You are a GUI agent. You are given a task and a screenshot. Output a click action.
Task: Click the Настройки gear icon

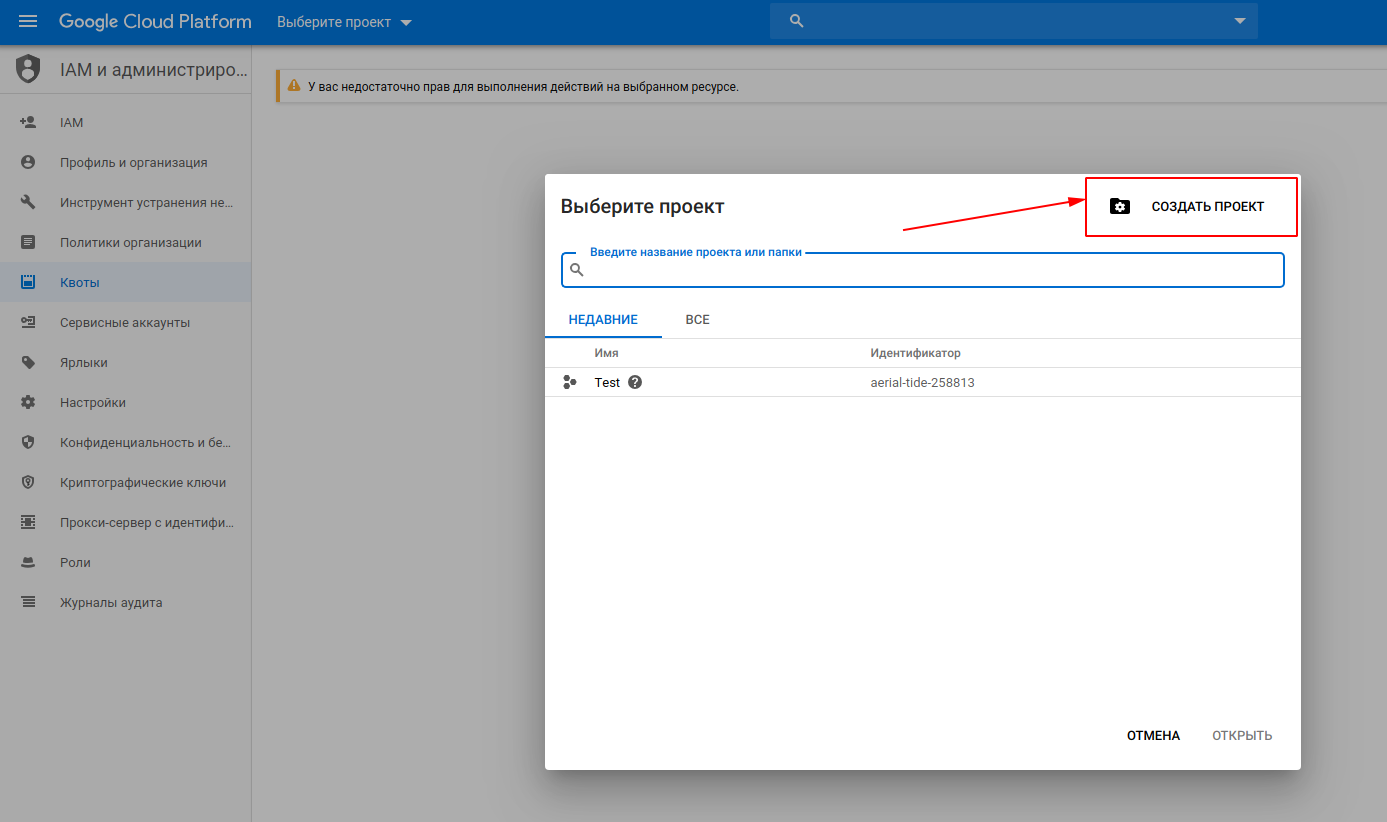click(28, 402)
